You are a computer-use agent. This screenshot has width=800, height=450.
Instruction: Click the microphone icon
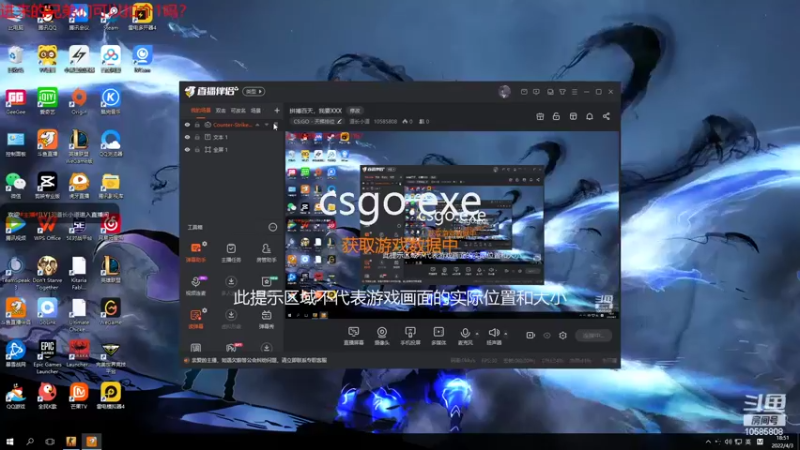(x=465, y=334)
